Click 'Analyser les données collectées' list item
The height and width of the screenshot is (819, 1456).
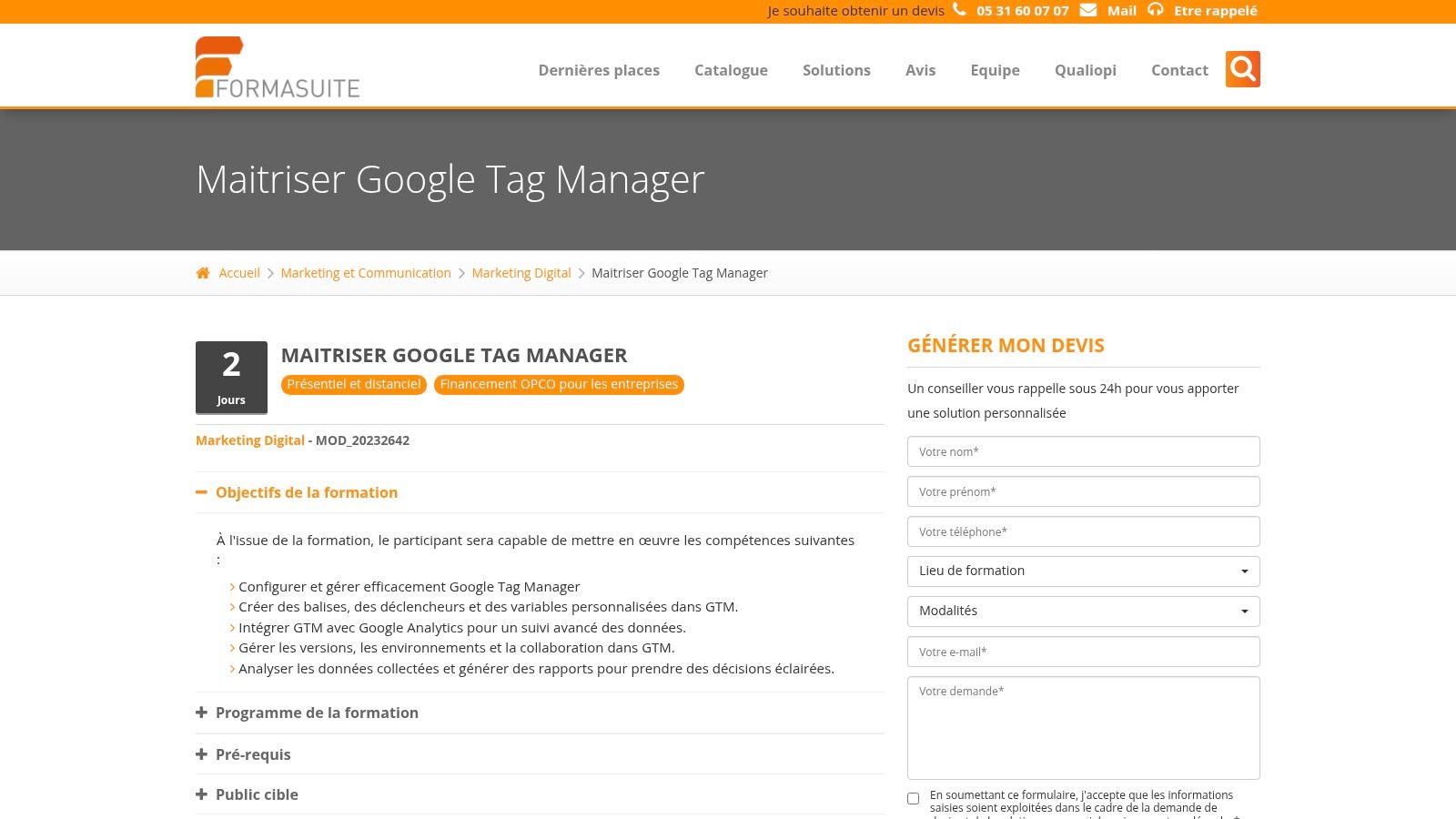(x=536, y=669)
